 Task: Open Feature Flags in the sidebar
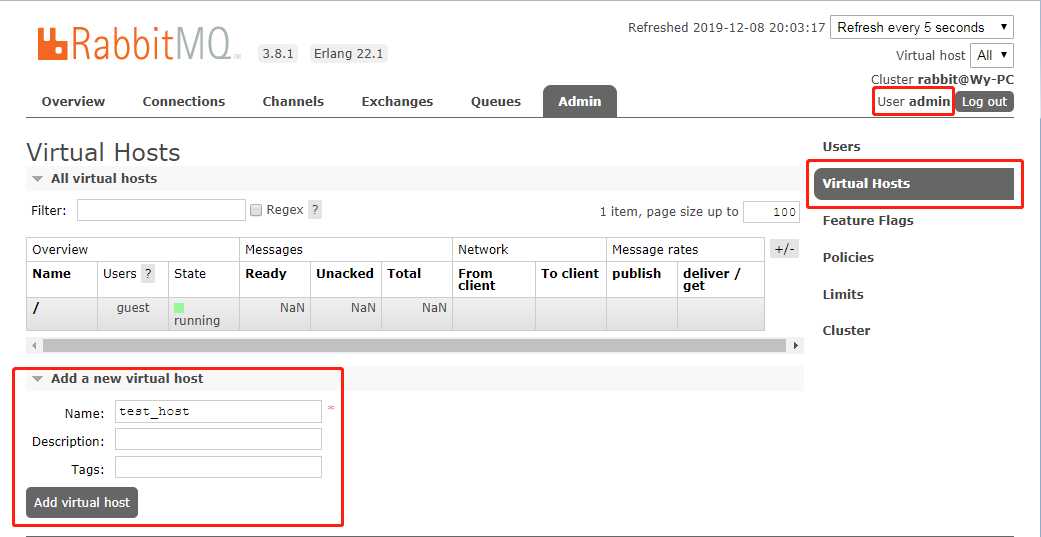(x=868, y=220)
